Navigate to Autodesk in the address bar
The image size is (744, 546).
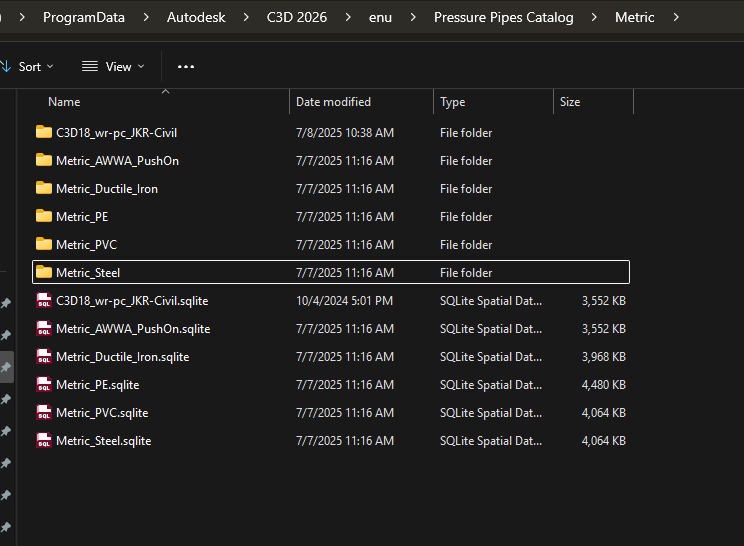click(196, 17)
